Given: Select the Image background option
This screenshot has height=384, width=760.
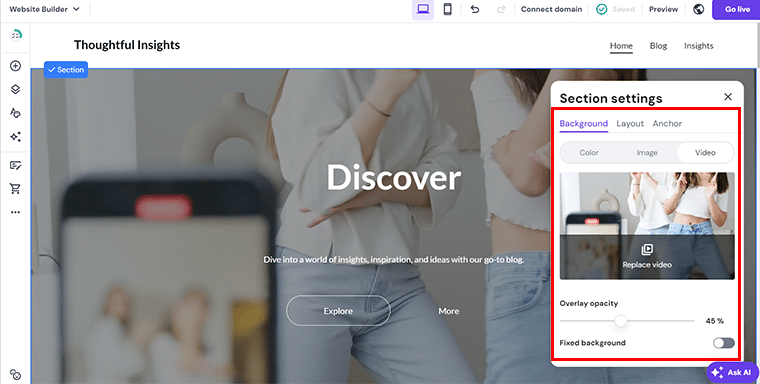Looking at the screenshot, I should (647, 153).
